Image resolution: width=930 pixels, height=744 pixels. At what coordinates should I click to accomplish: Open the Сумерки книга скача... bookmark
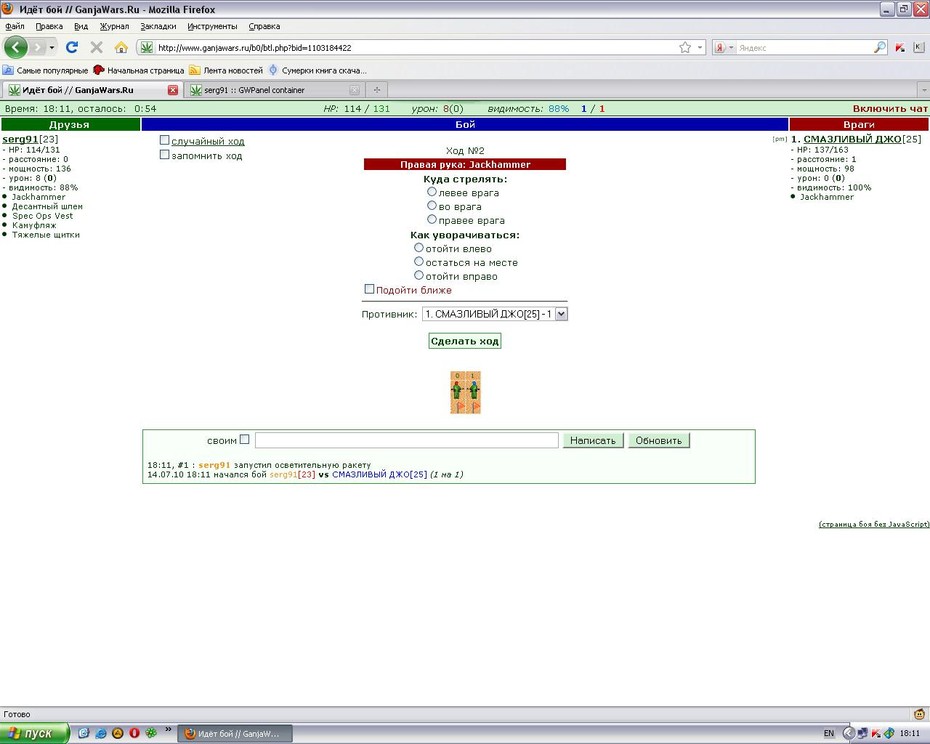pyautogui.click(x=317, y=70)
